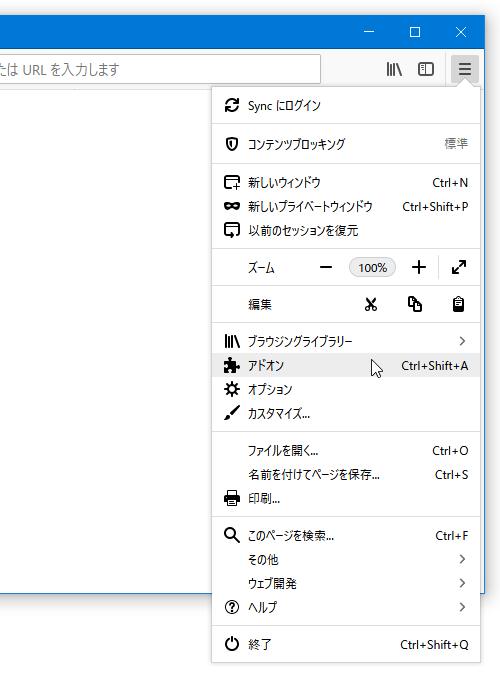Viewport: 500px width, 674px height.
Task: Open the library toolbar icon
Action: (394, 69)
